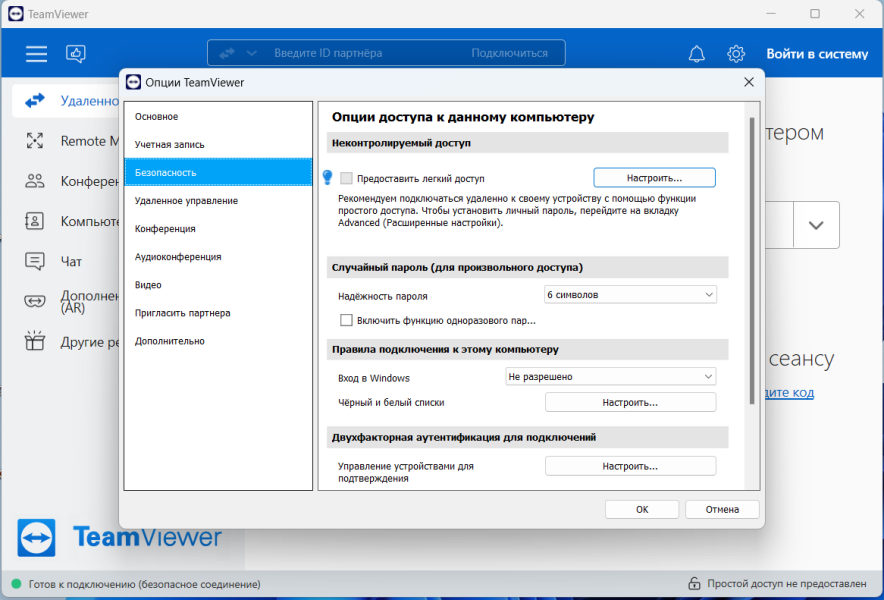The height and width of the screenshot is (600, 884).
Task: Enable the 'Предоставить легкий доступ' checkbox
Action: (346, 178)
